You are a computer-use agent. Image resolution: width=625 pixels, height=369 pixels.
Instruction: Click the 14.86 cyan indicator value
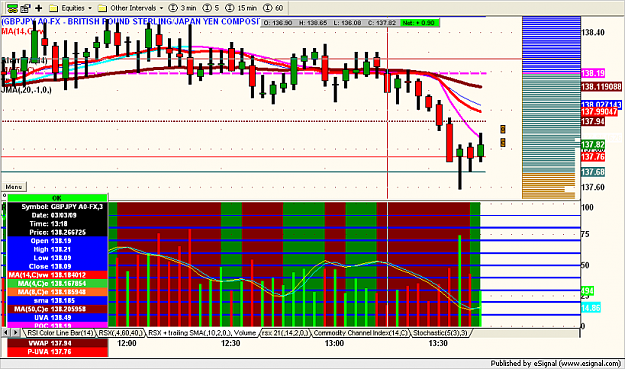591,308
